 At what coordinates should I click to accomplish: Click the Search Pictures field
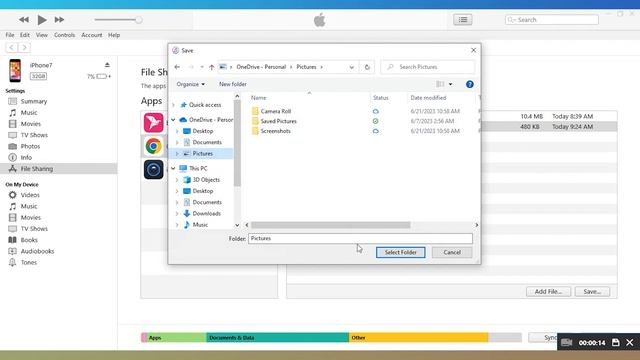tap(428, 67)
